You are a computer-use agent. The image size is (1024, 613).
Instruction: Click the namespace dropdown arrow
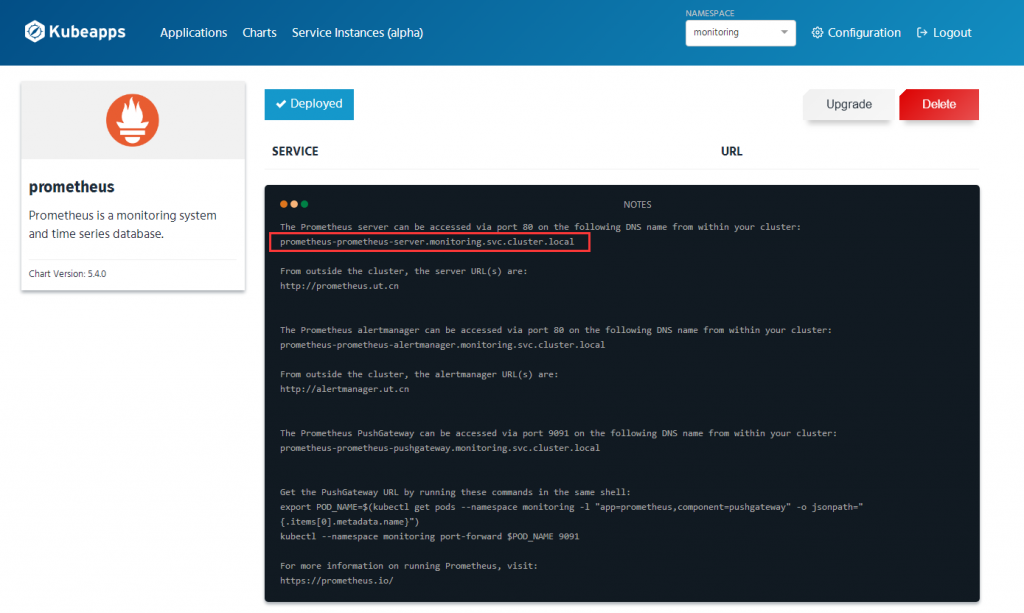click(x=784, y=33)
